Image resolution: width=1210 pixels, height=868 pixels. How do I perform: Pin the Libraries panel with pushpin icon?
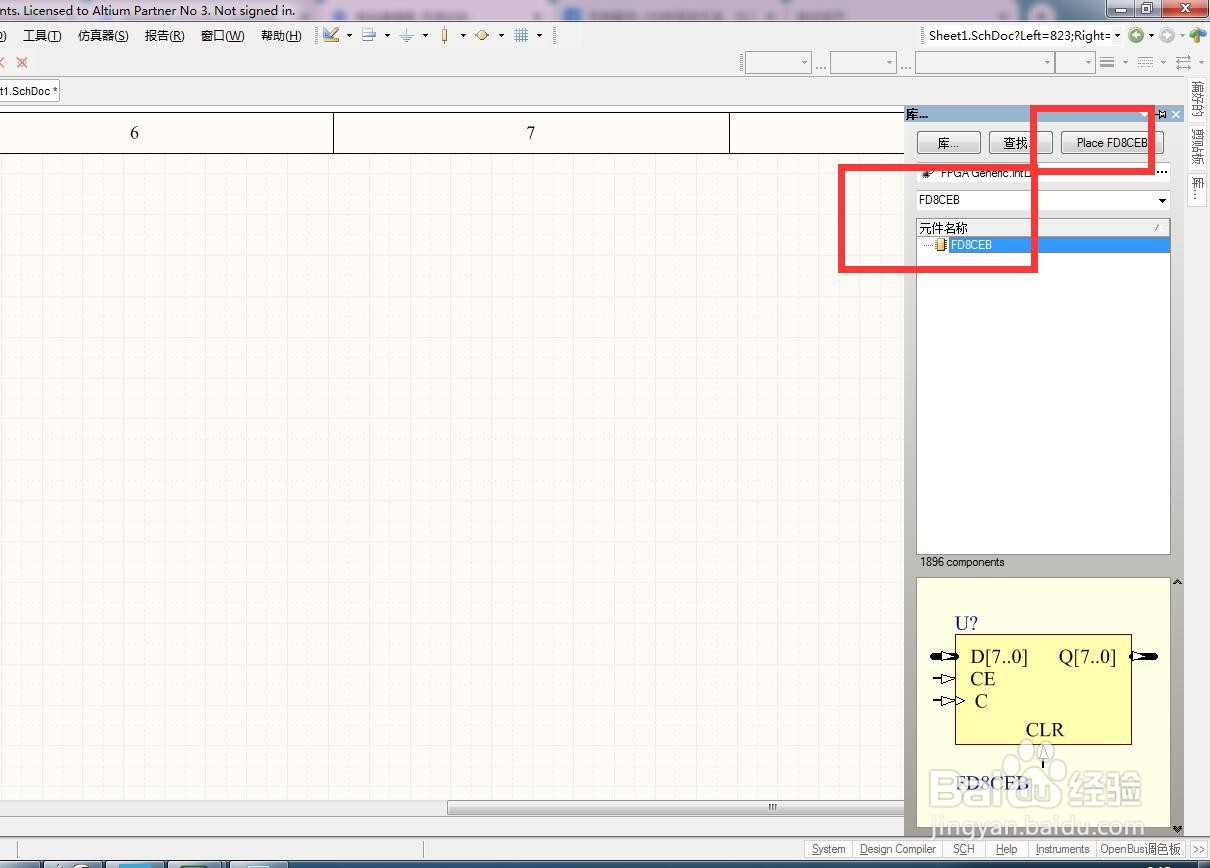pyautogui.click(x=1161, y=114)
